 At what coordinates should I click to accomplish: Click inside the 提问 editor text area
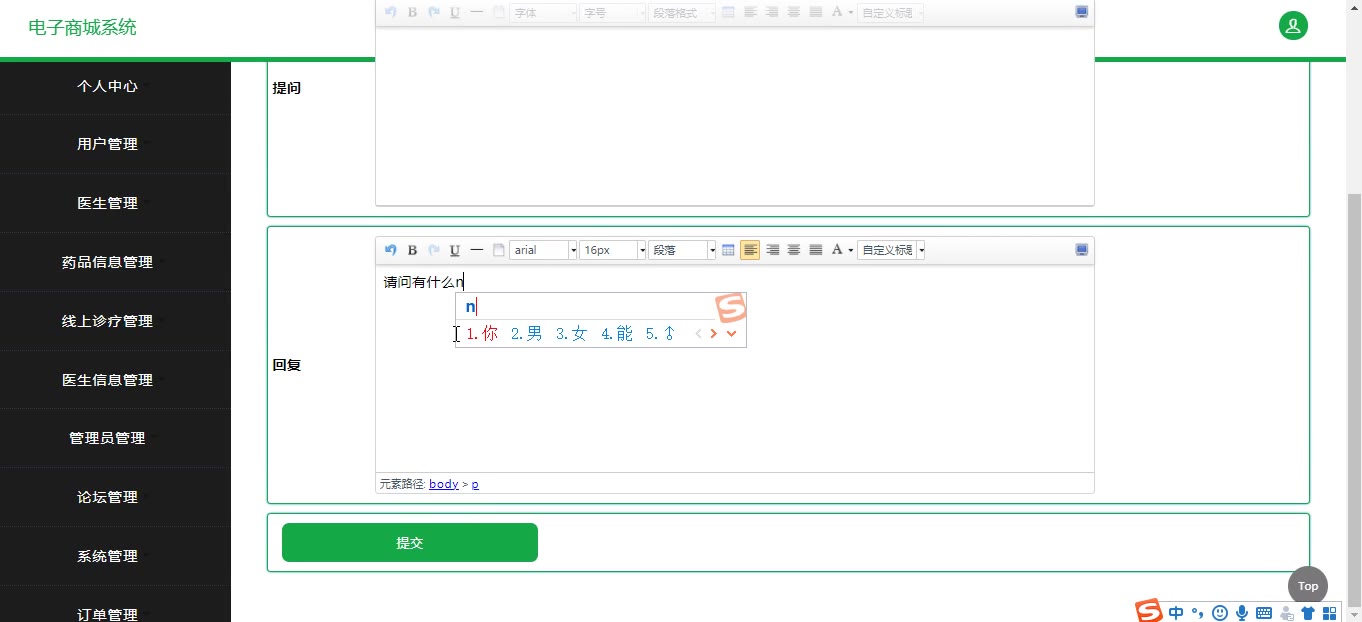click(734, 115)
